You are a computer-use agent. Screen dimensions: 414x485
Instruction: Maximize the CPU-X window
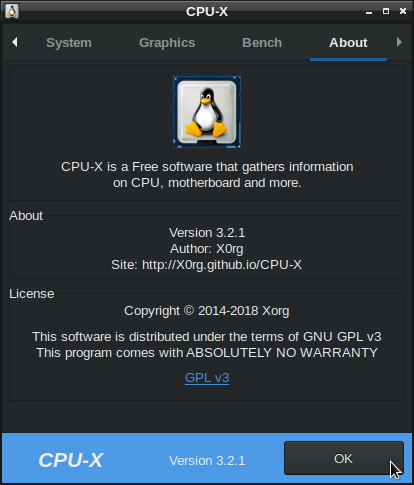(x=386, y=11)
